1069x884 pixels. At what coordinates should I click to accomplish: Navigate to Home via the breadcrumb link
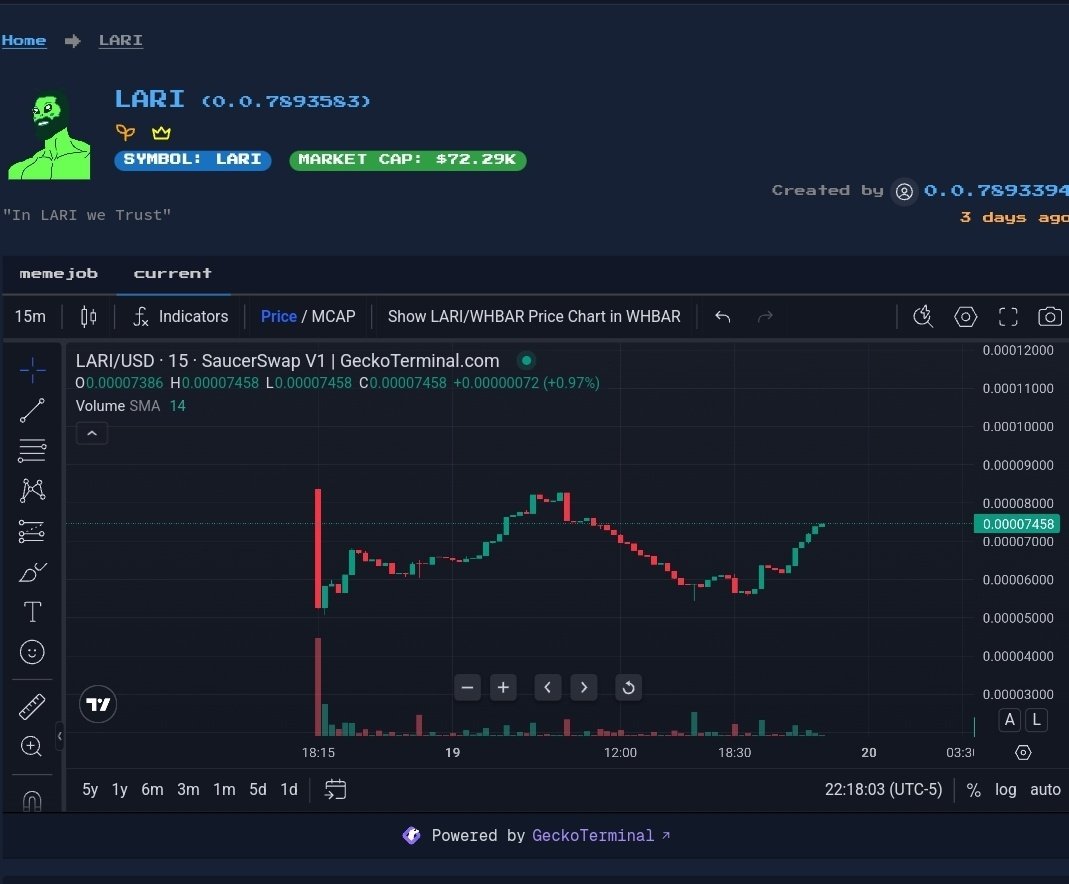pyautogui.click(x=23, y=40)
